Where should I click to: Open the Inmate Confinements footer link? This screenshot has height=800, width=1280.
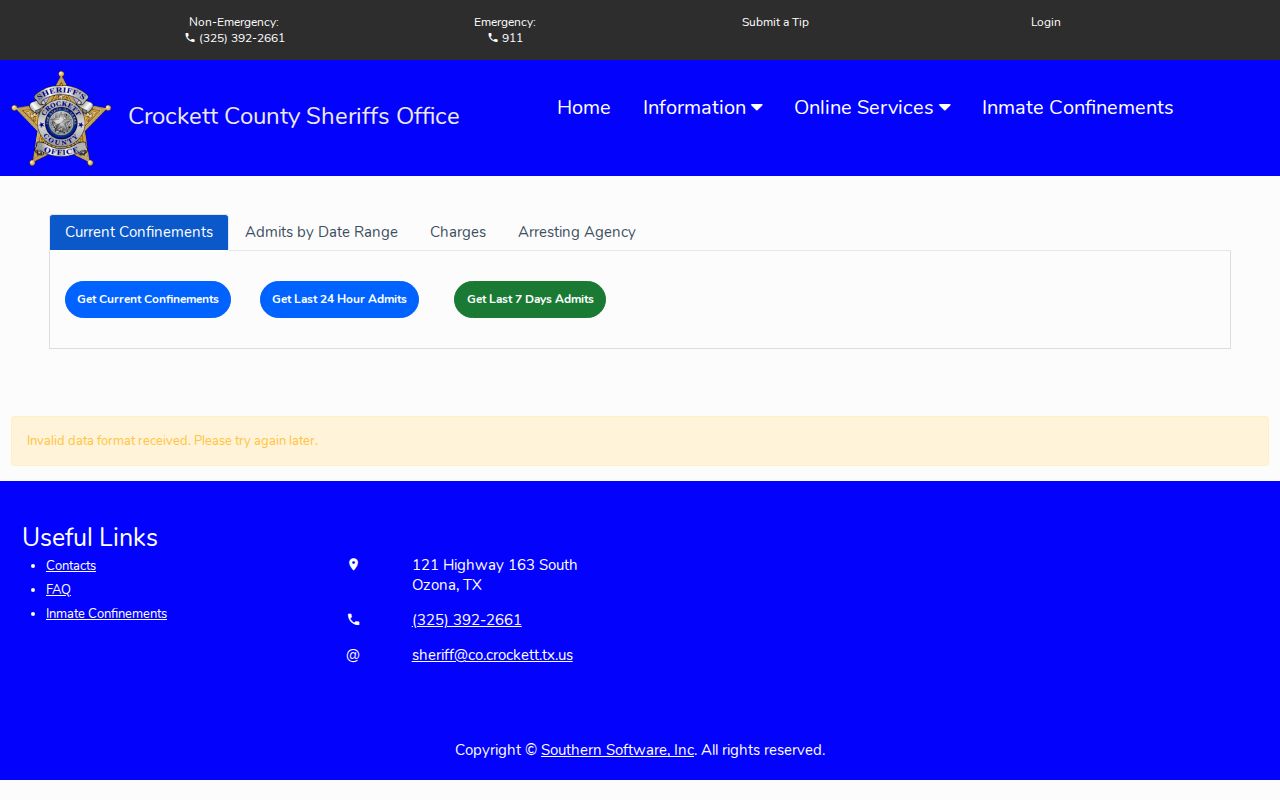pyautogui.click(x=106, y=614)
